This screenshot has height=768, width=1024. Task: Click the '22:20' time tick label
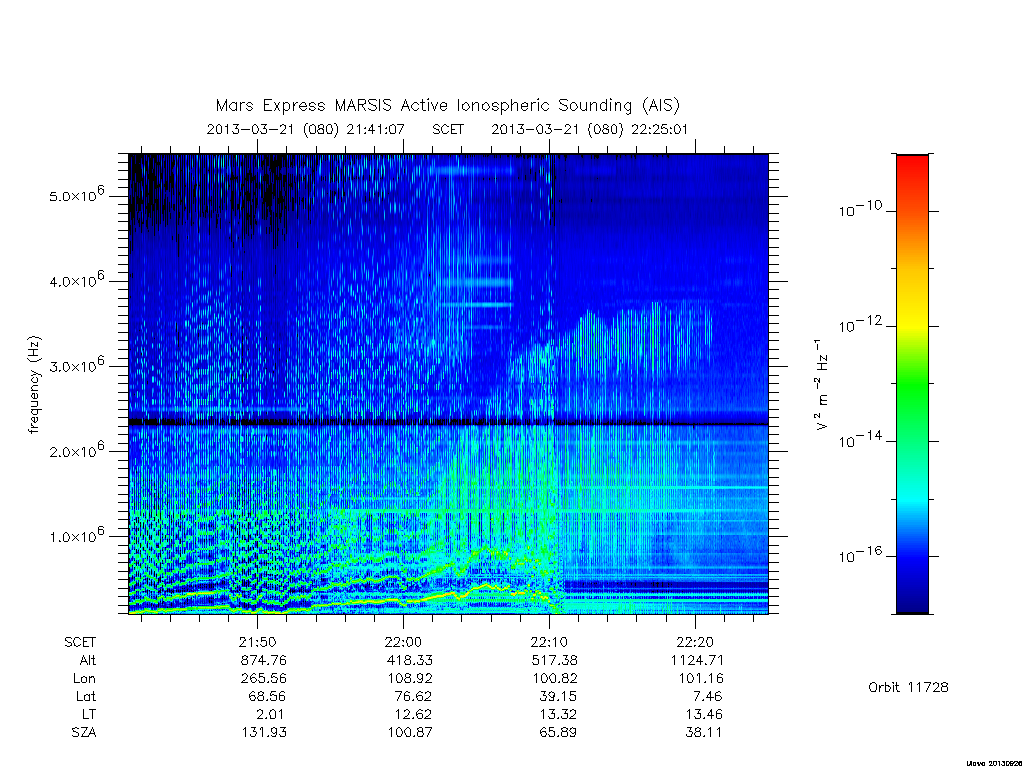click(695, 642)
